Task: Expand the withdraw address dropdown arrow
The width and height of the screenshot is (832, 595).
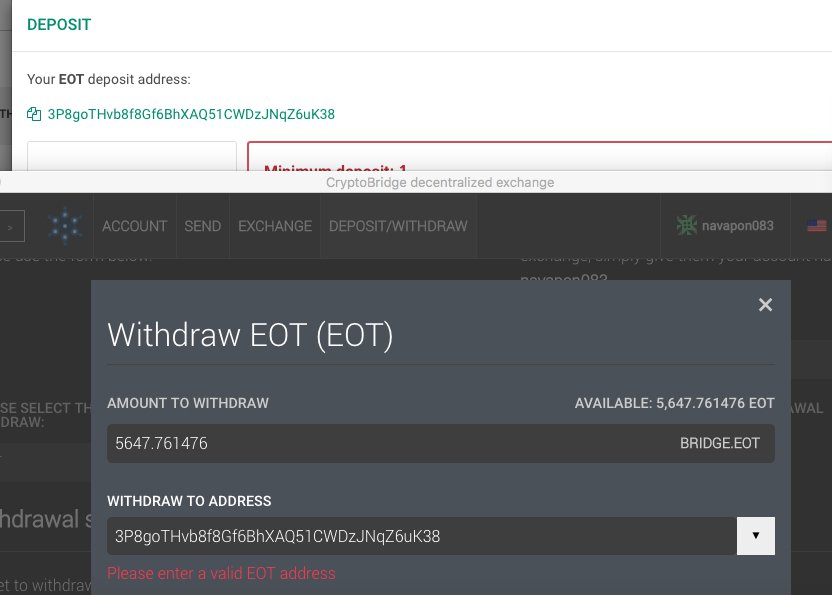Action: 756,536
